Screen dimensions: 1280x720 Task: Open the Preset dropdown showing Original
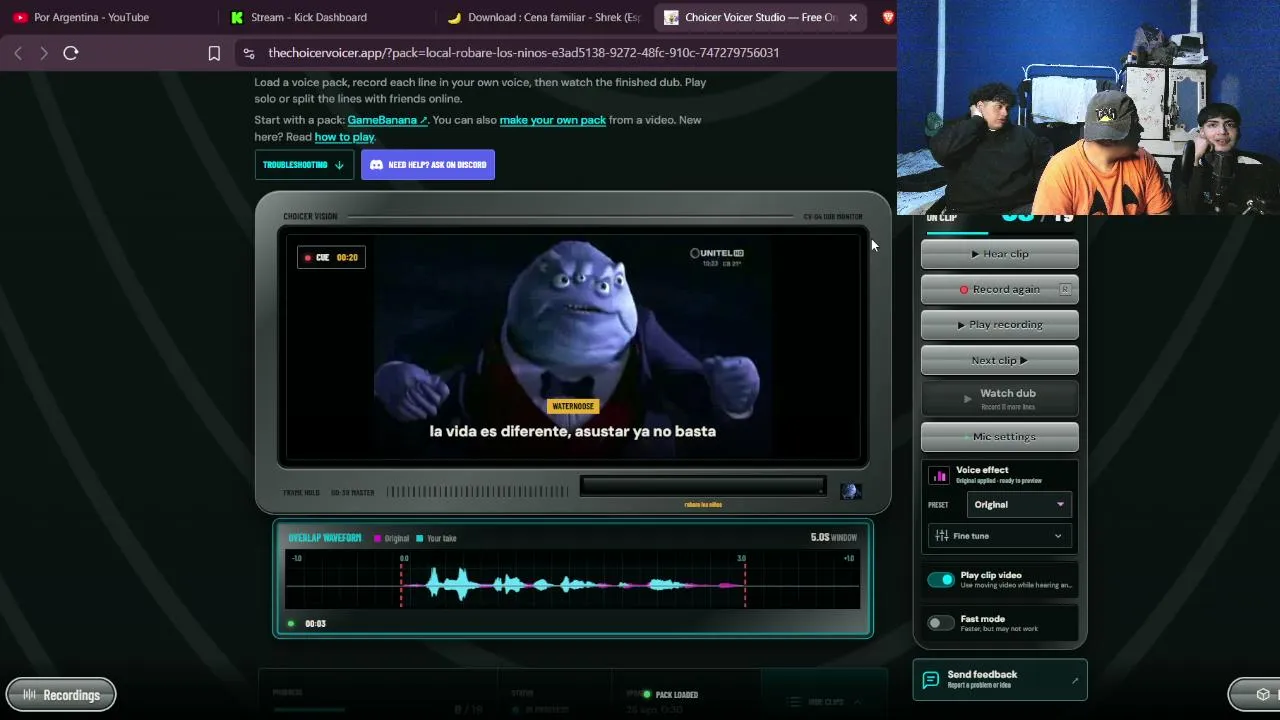1019,505
